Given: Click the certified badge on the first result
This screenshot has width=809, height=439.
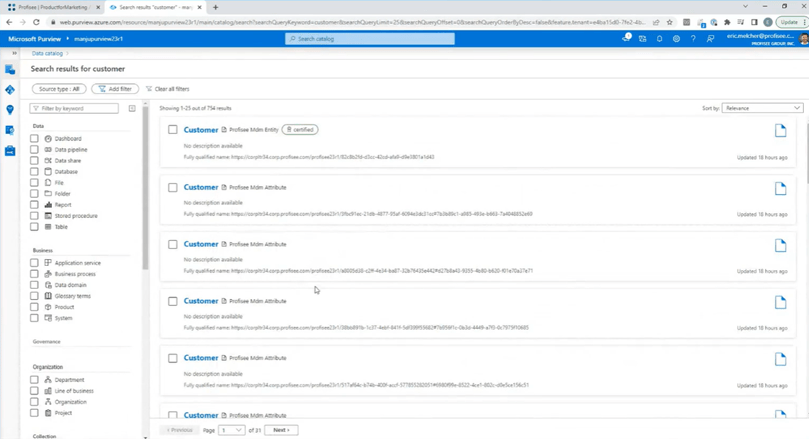Looking at the screenshot, I should 300,129.
